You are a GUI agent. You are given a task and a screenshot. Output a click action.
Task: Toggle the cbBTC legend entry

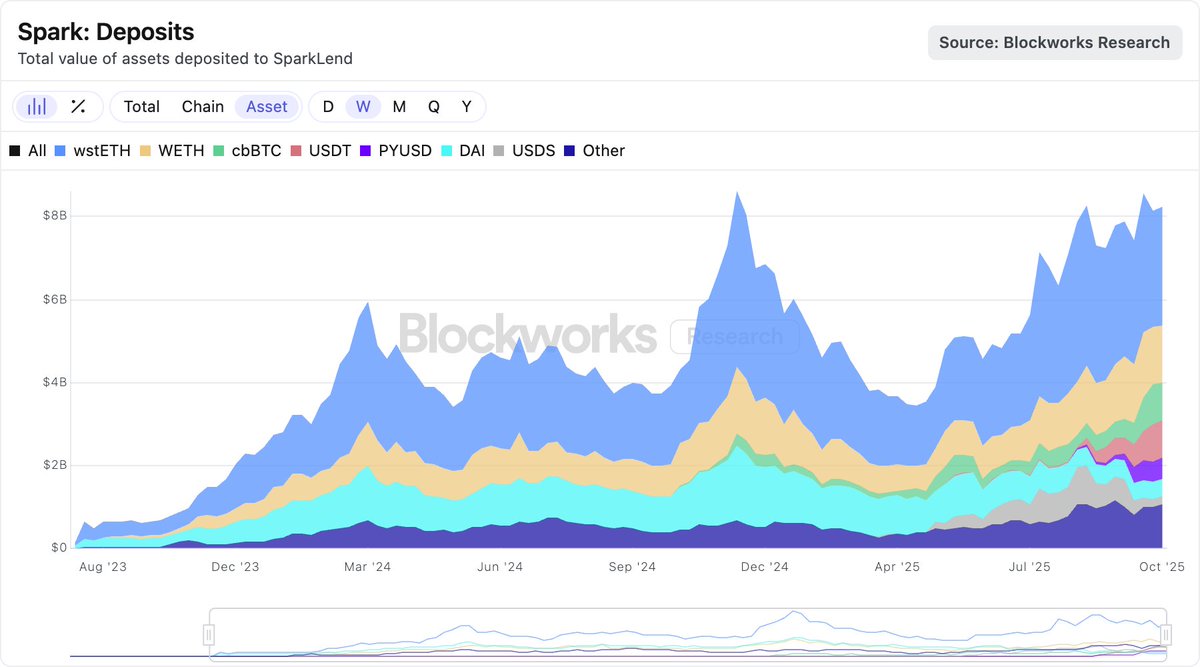pyautogui.click(x=258, y=150)
